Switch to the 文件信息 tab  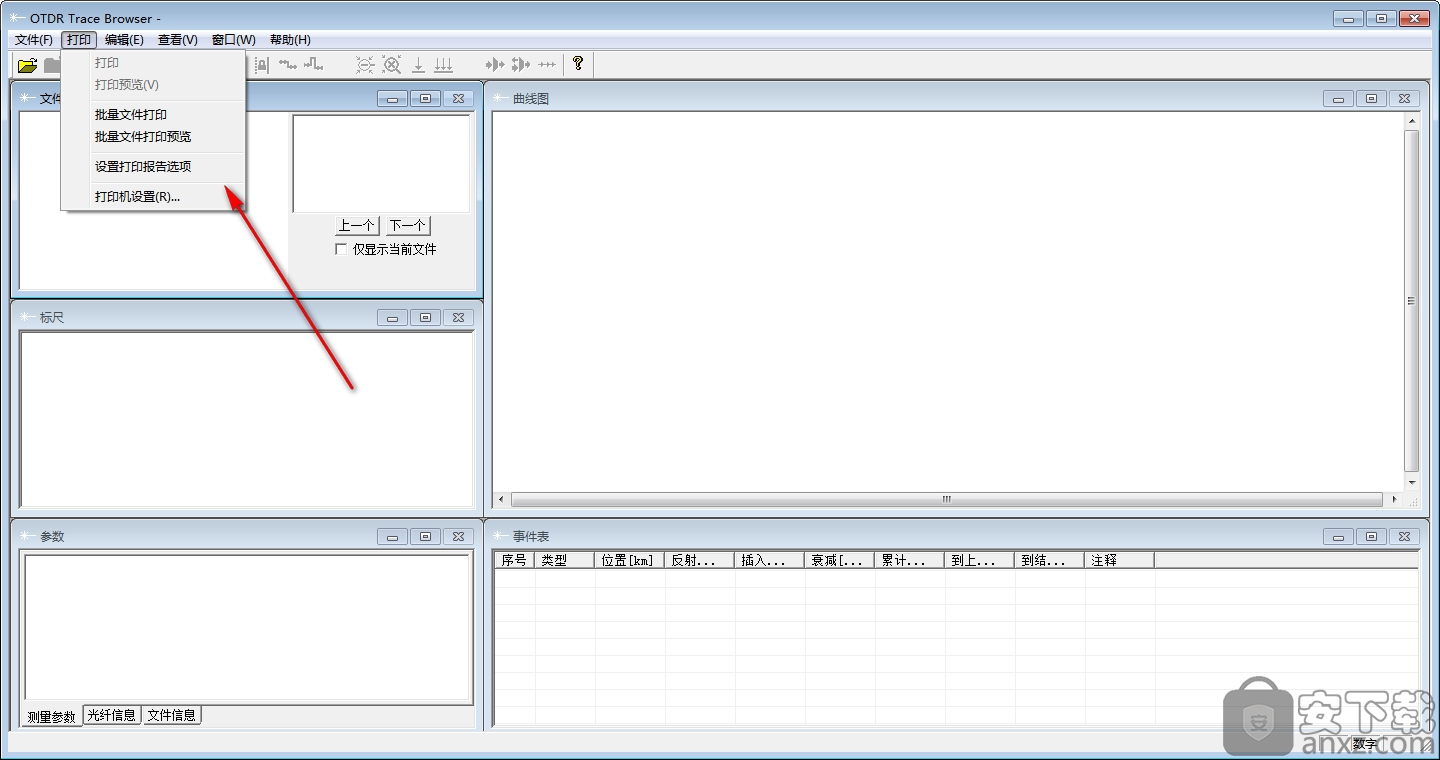pos(172,715)
